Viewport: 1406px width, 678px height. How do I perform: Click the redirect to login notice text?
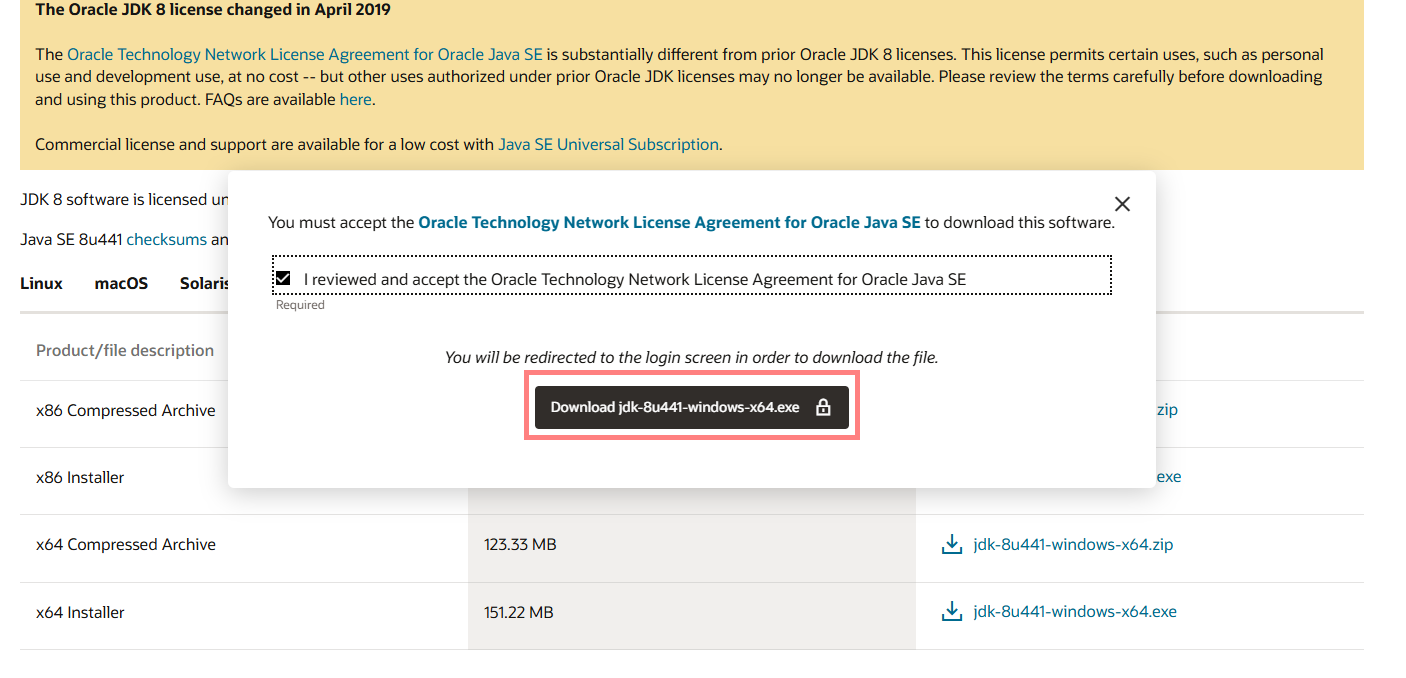tap(692, 357)
